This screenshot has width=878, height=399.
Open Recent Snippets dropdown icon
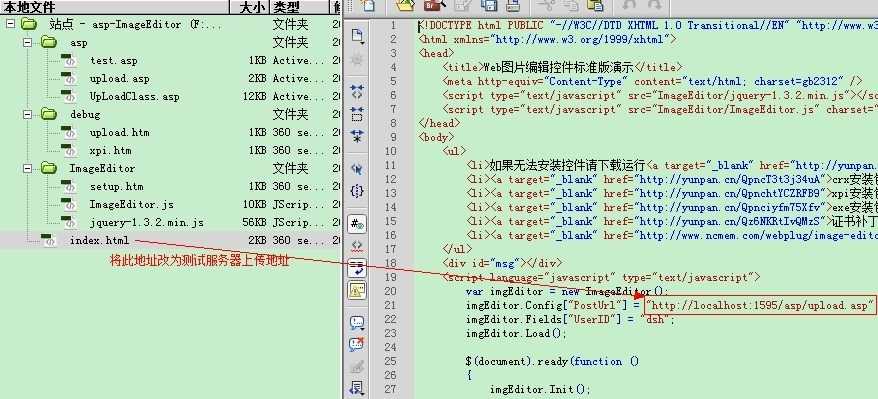coord(357,388)
